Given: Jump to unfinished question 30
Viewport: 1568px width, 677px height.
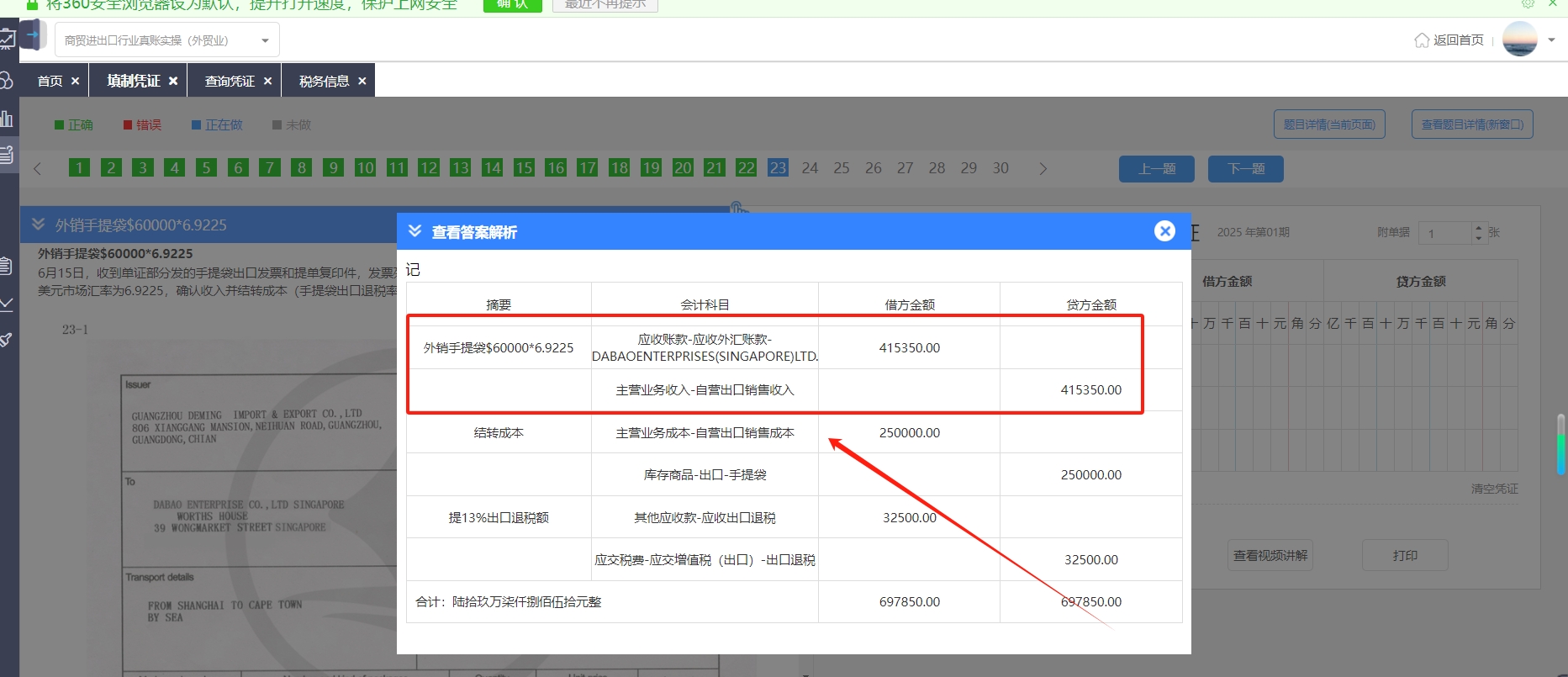Looking at the screenshot, I should coord(1000,167).
